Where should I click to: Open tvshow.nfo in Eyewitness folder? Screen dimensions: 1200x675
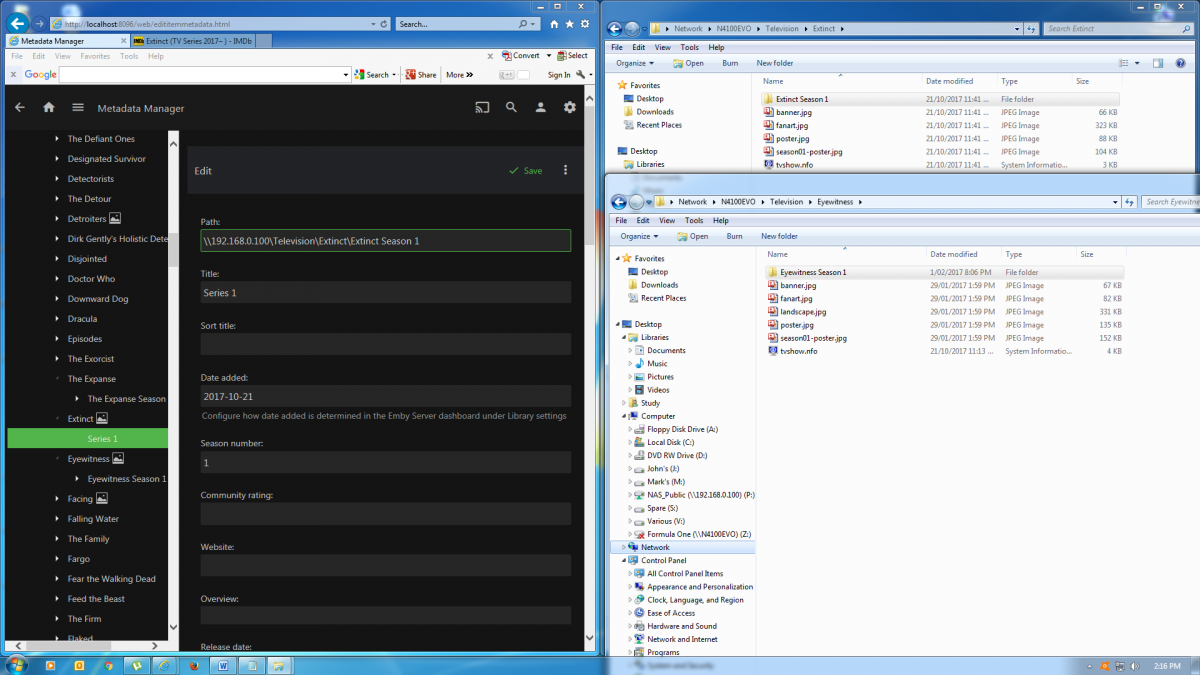point(798,351)
